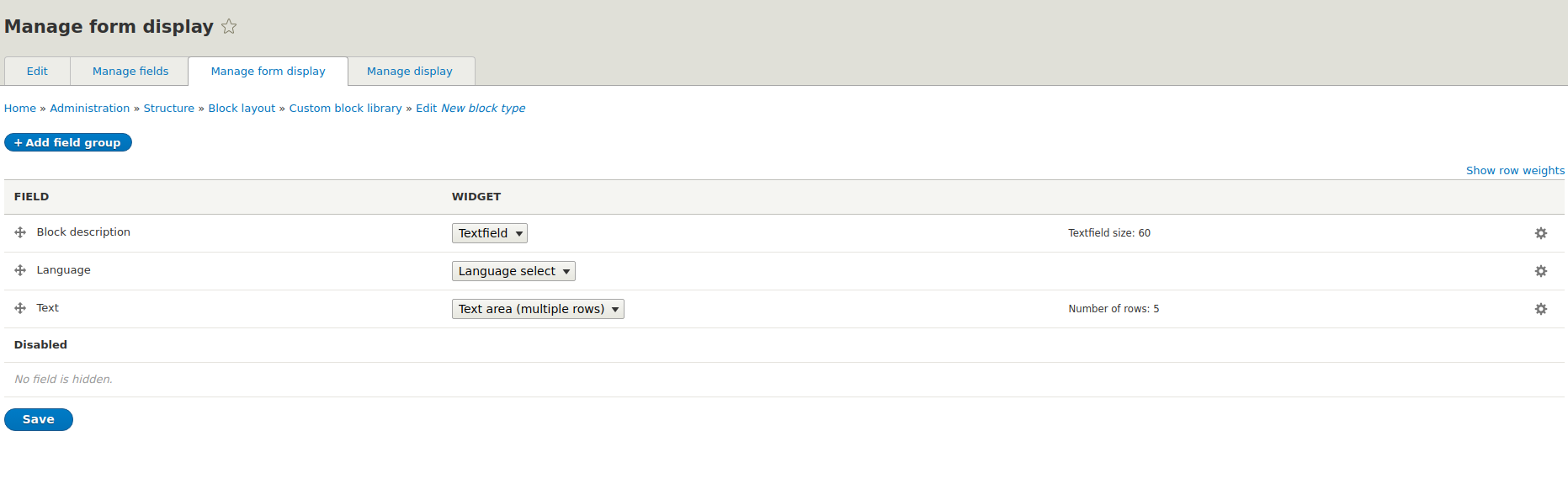This screenshot has height=479, width=1568.
Task: Switch to the Manage fields tab
Action: pyautogui.click(x=130, y=72)
